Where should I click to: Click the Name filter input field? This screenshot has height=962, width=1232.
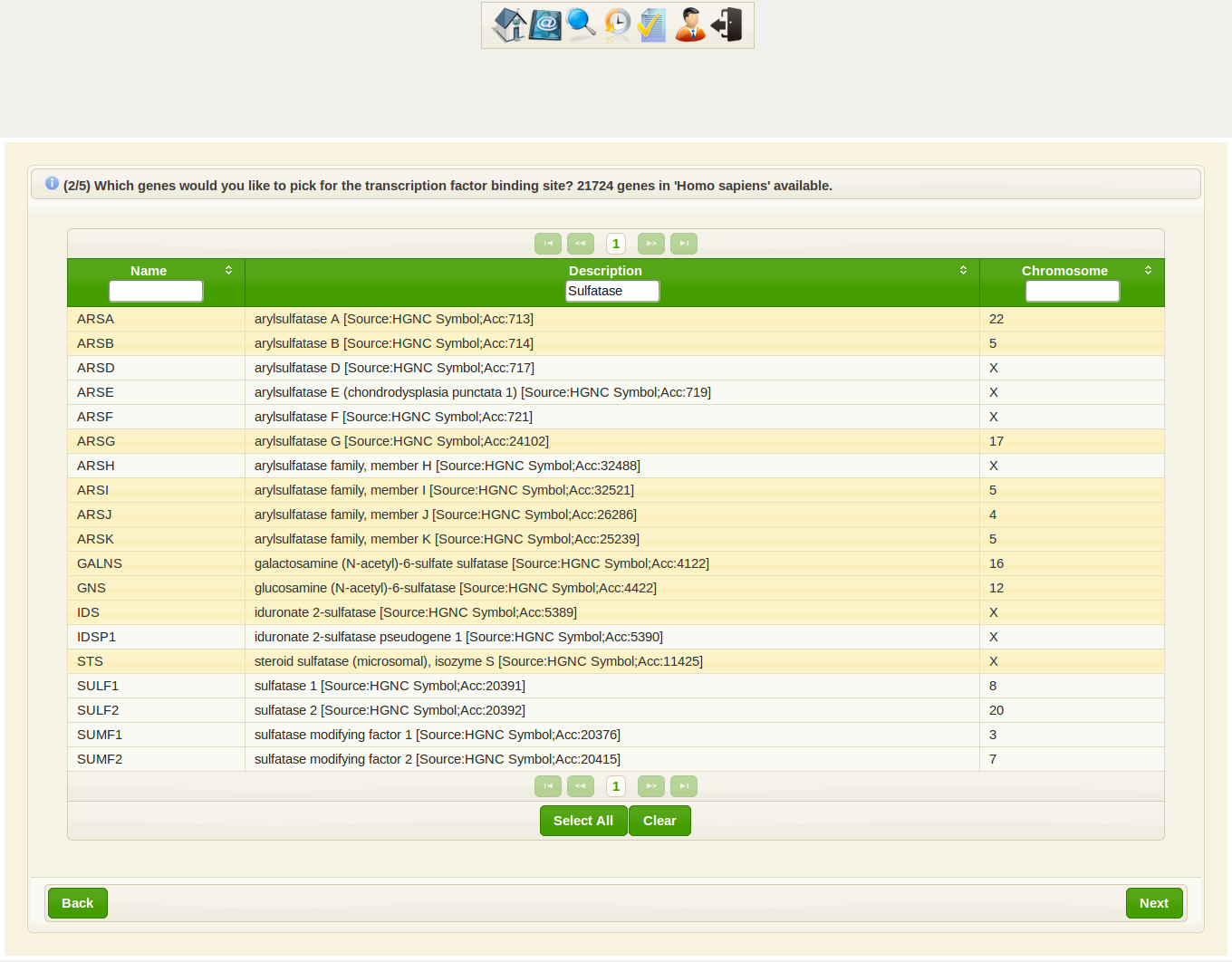(x=155, y=291)
